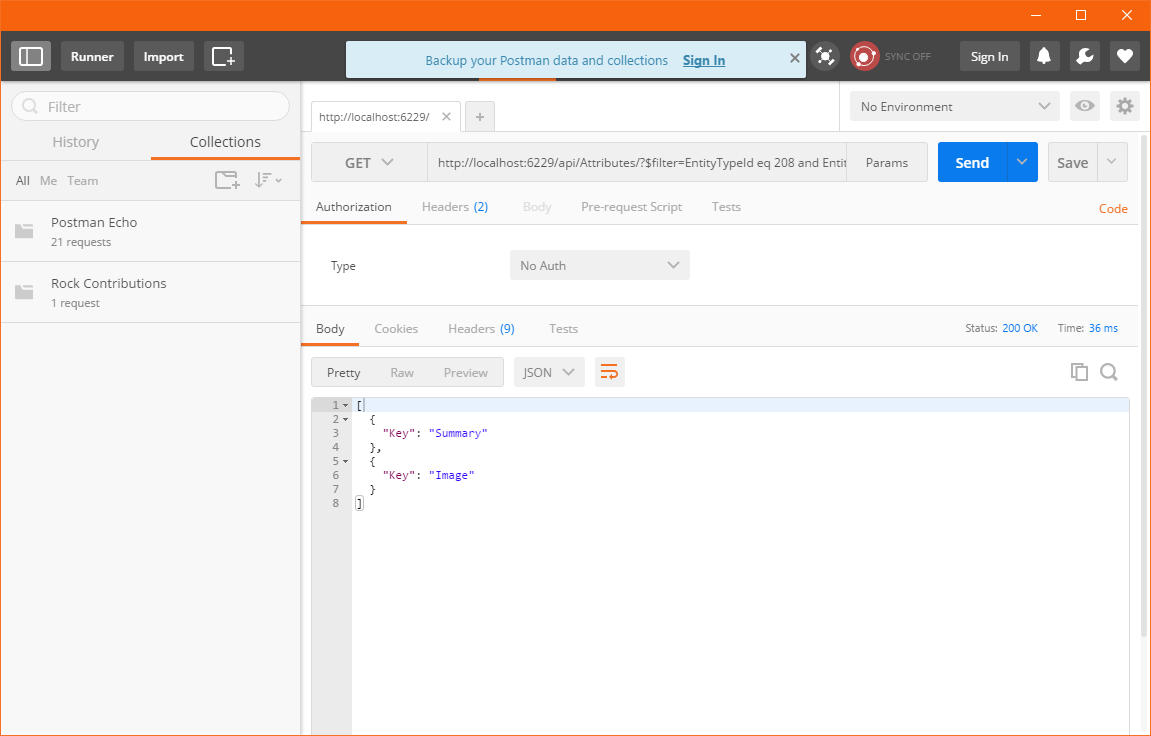Open settings wrench icon
The image size is (1151, 736).
[x=1084, y=57]
